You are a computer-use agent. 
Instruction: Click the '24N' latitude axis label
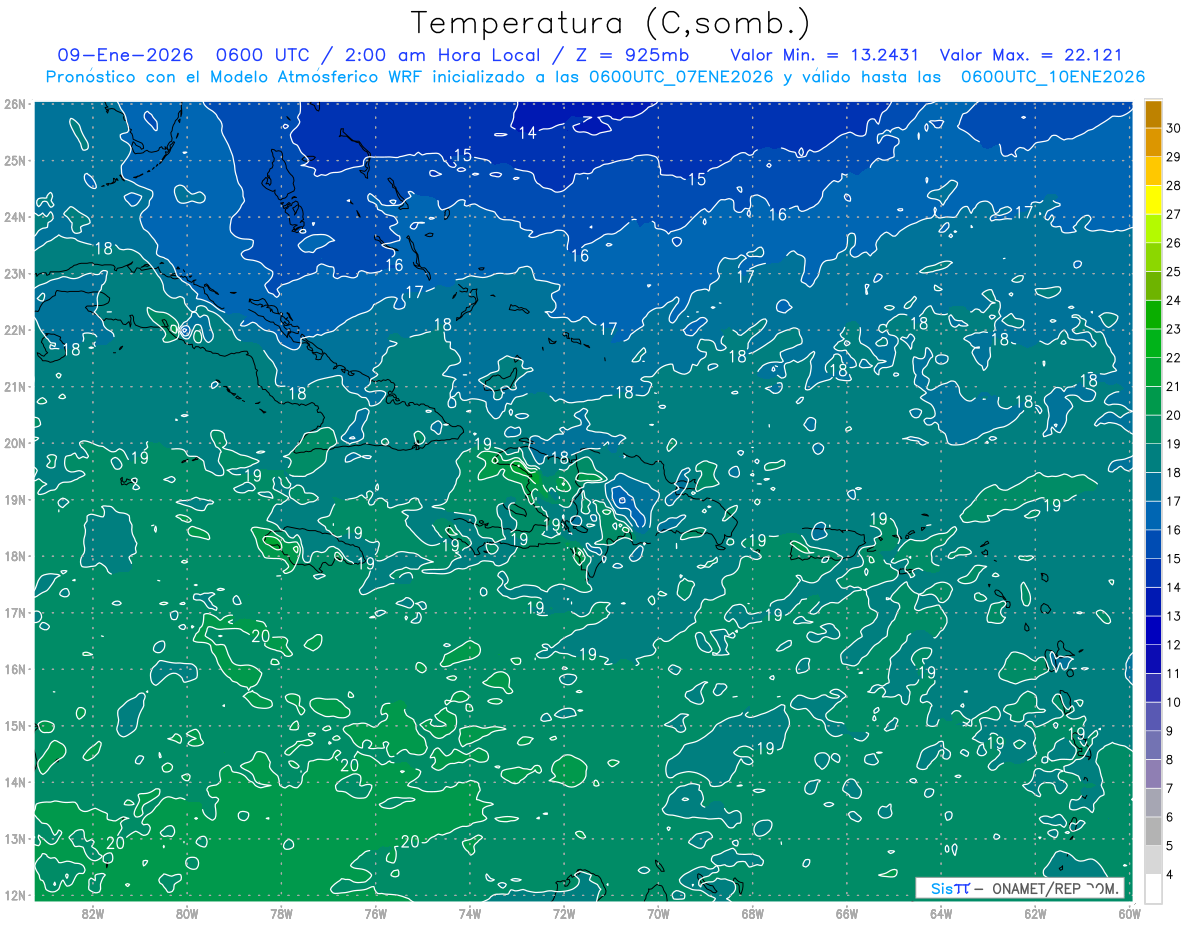point(15,217)
